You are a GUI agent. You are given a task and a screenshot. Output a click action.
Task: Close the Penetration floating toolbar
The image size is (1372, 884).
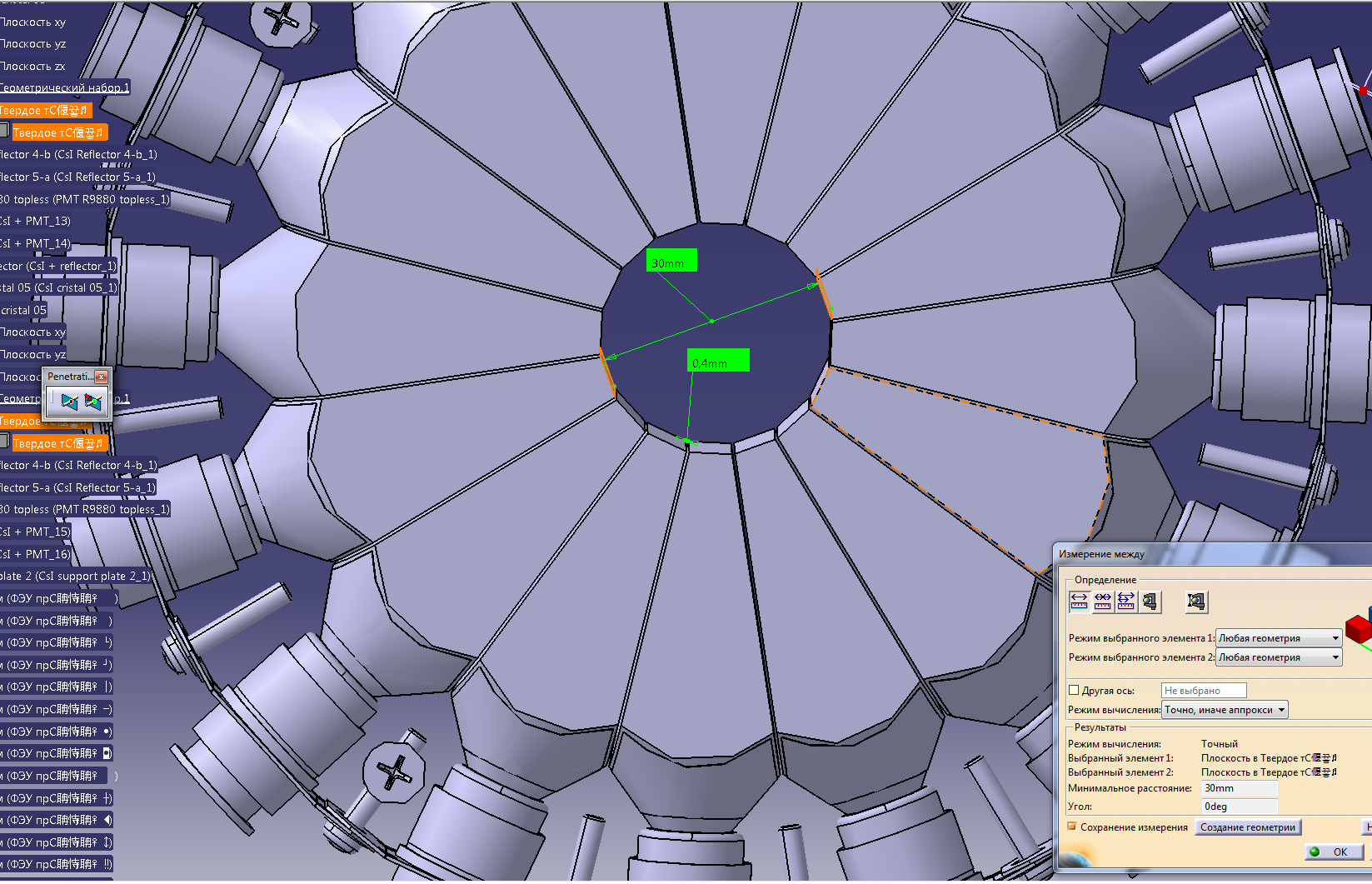[x=101, y=377]
